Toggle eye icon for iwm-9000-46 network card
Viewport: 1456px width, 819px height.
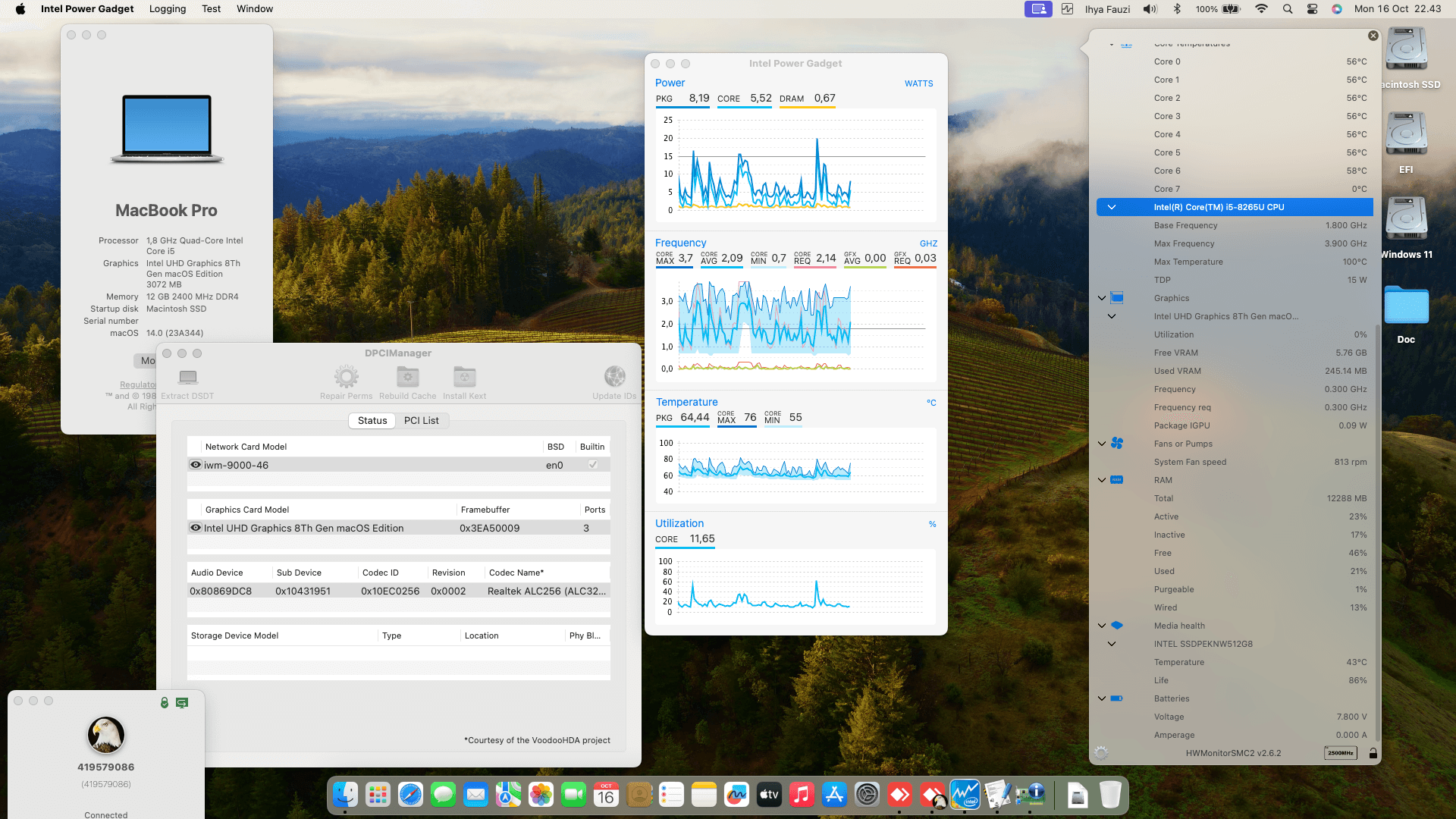pos(196,465)
